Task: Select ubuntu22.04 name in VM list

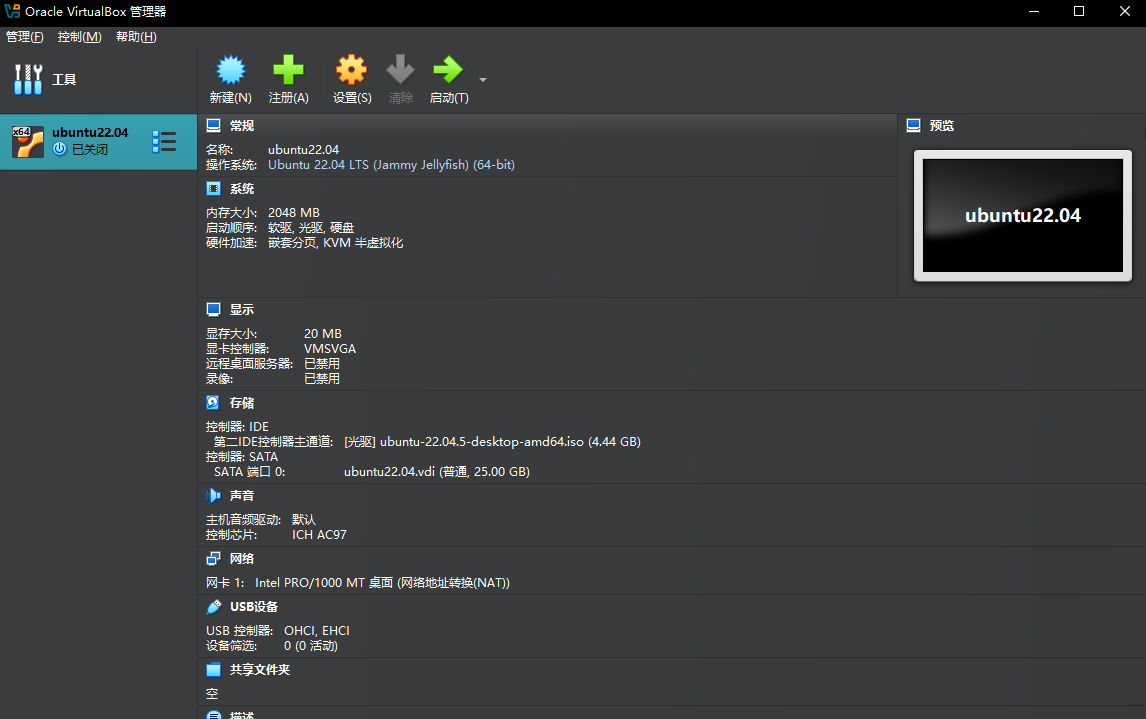Action: pos(90,132)
